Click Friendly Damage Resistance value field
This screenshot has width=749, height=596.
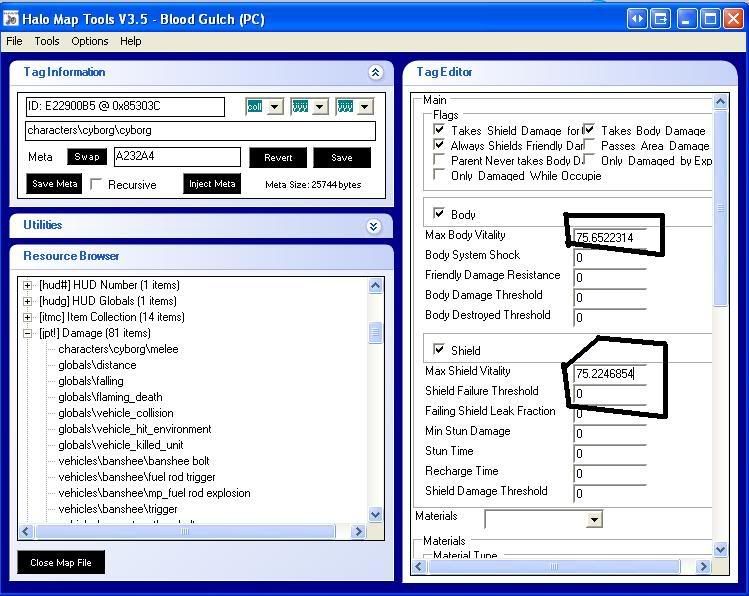point(610,277)
